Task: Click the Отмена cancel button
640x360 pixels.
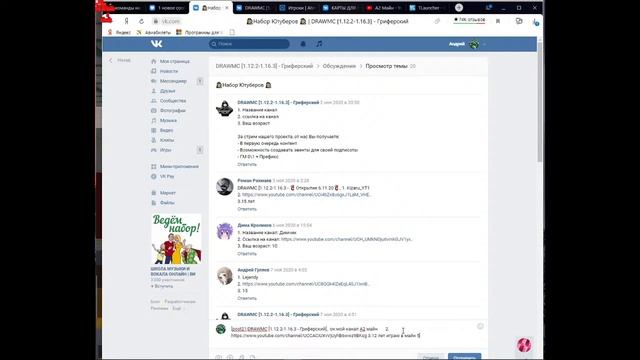Action: tap(431, 357)
